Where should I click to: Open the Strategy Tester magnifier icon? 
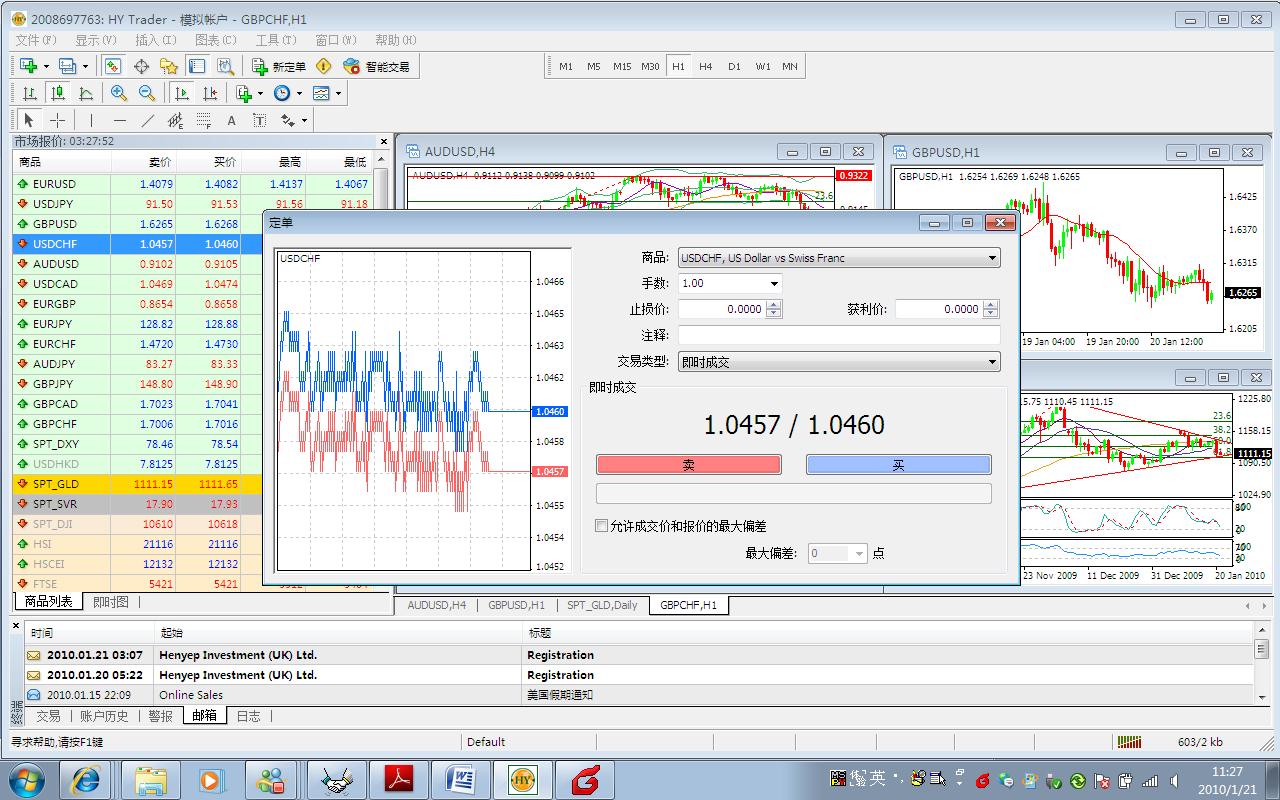click(x=225, y=66)
